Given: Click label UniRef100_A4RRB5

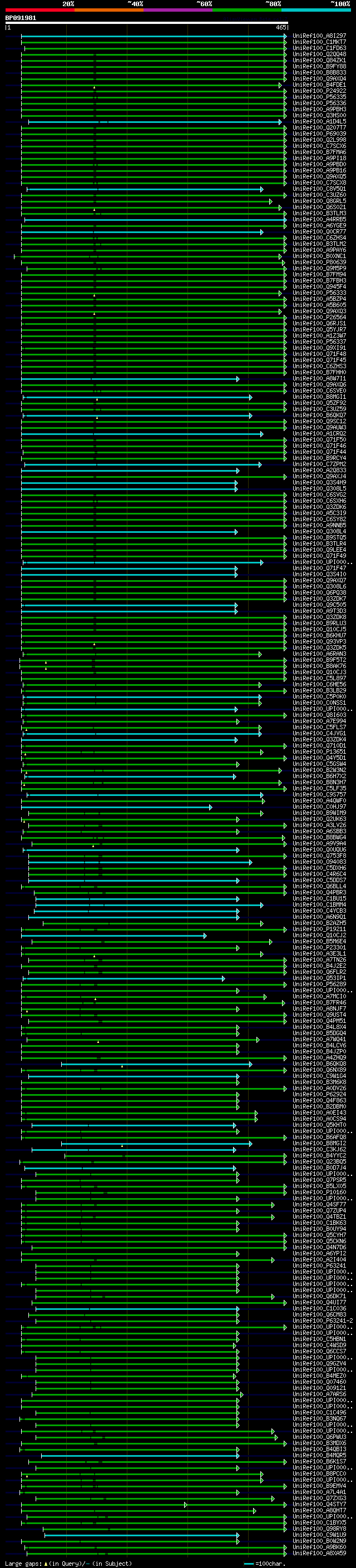Looking at the screenshot, I should (319, 220).
